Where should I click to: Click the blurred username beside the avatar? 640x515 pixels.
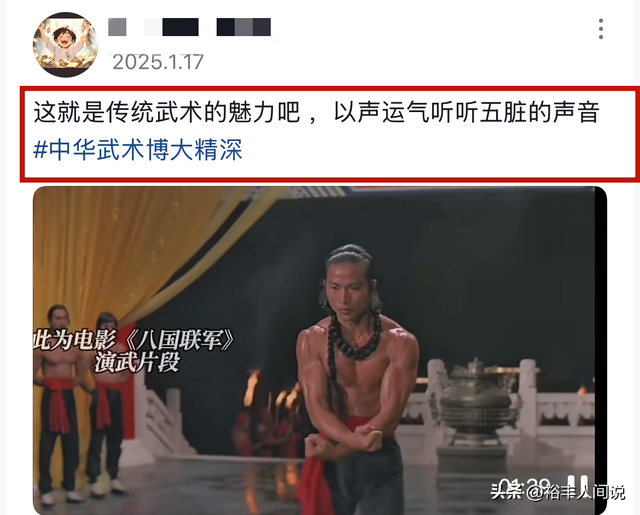pos(189,27)
